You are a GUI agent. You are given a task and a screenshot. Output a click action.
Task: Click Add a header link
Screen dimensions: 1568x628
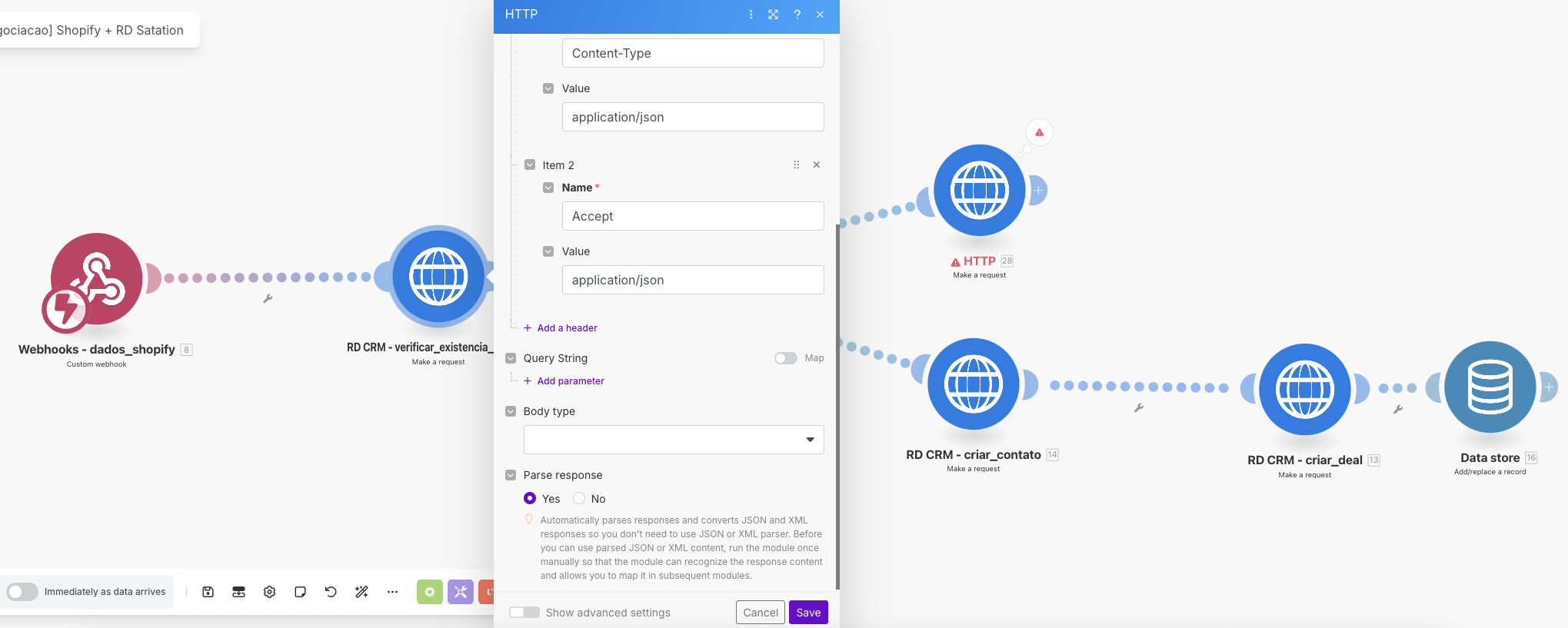[x=561, y=328]
